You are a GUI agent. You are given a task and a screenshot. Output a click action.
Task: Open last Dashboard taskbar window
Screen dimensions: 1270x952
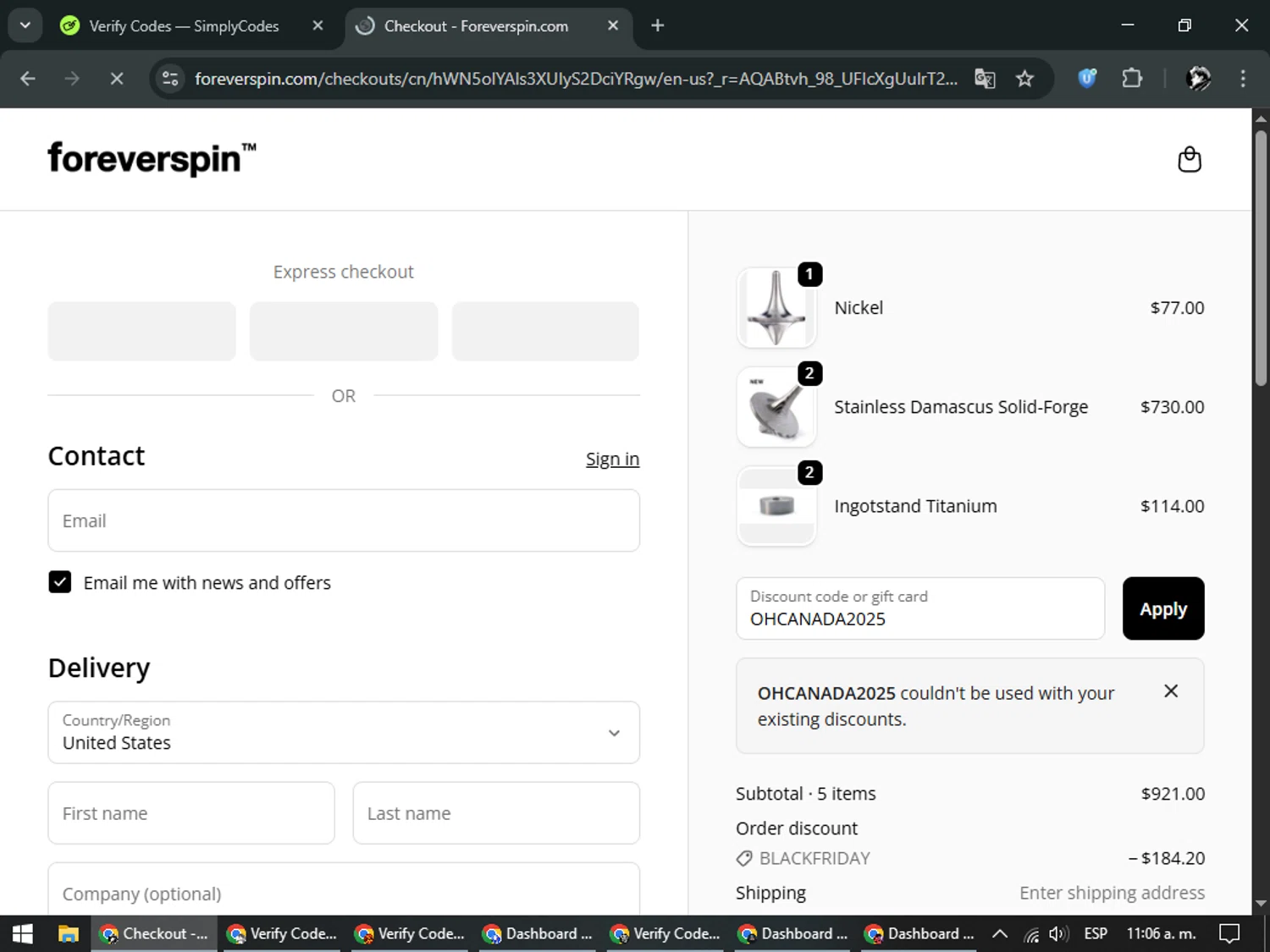point(920,933)
